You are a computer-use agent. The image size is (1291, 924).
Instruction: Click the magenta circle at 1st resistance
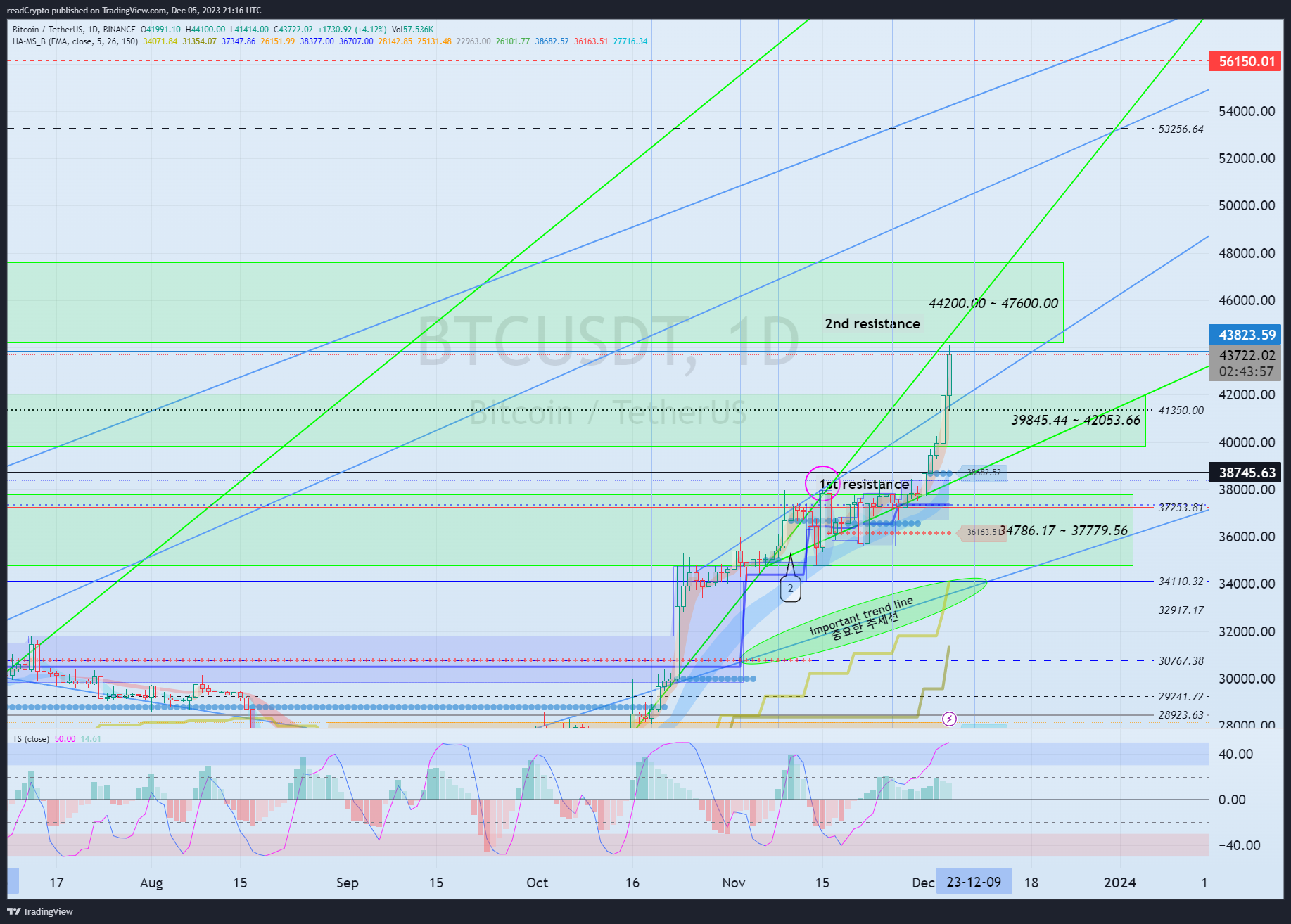[822, 483]
